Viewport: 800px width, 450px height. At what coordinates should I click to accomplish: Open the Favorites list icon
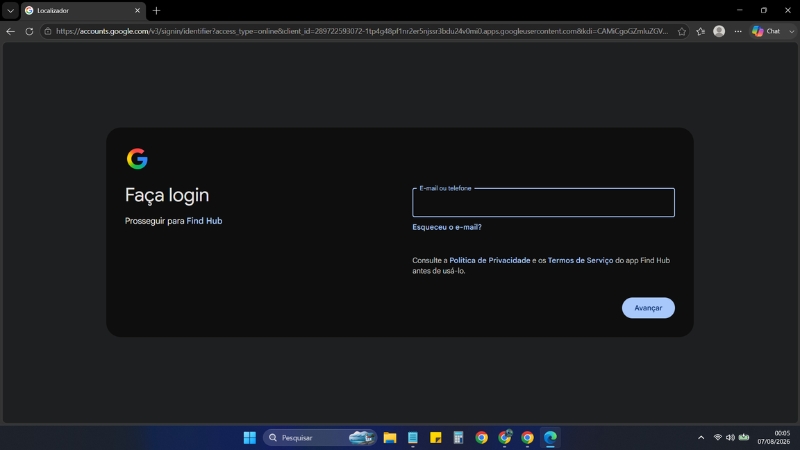[701, 31]
